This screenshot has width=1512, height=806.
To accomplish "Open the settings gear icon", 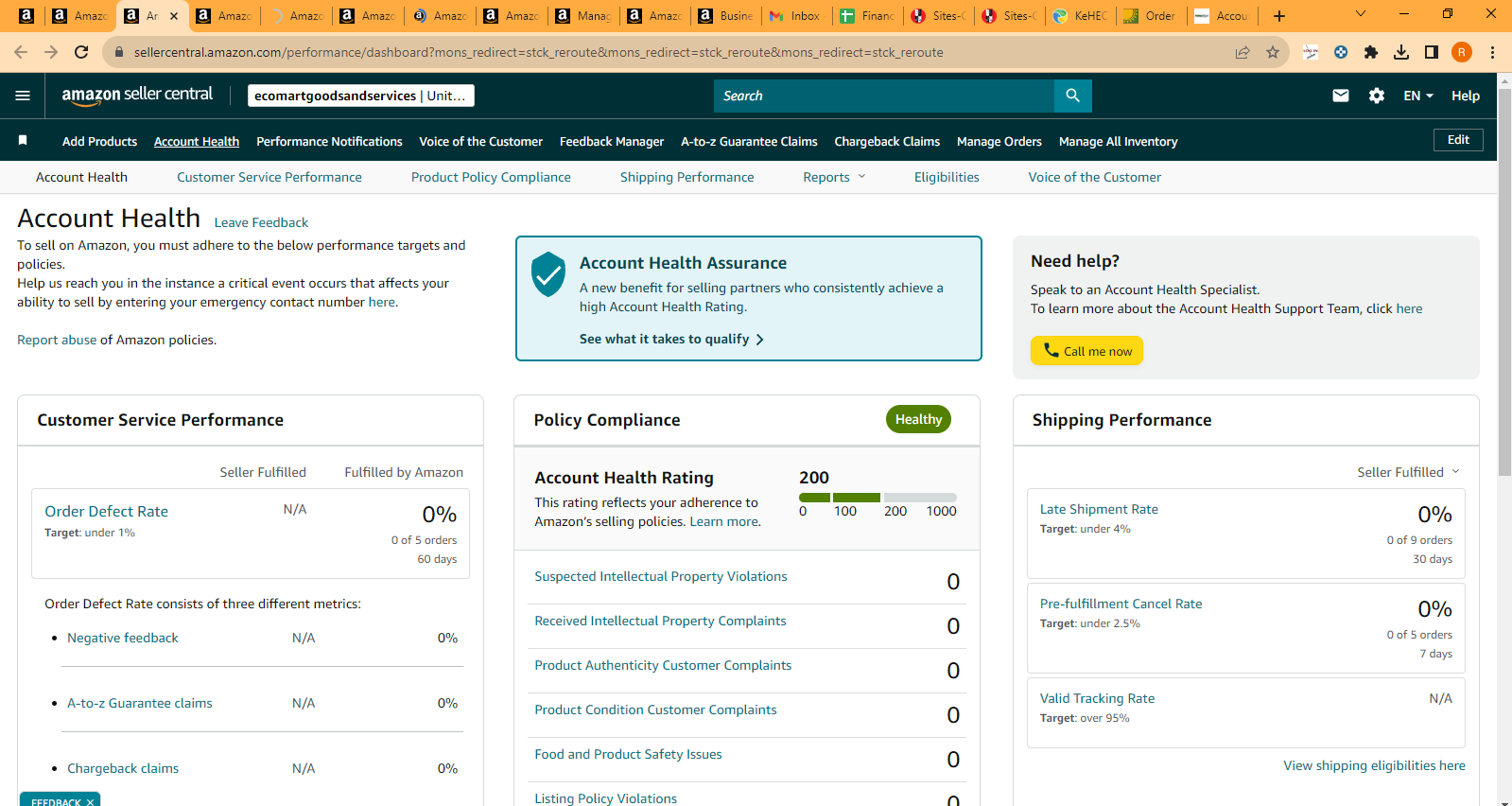I will 1377,96.
